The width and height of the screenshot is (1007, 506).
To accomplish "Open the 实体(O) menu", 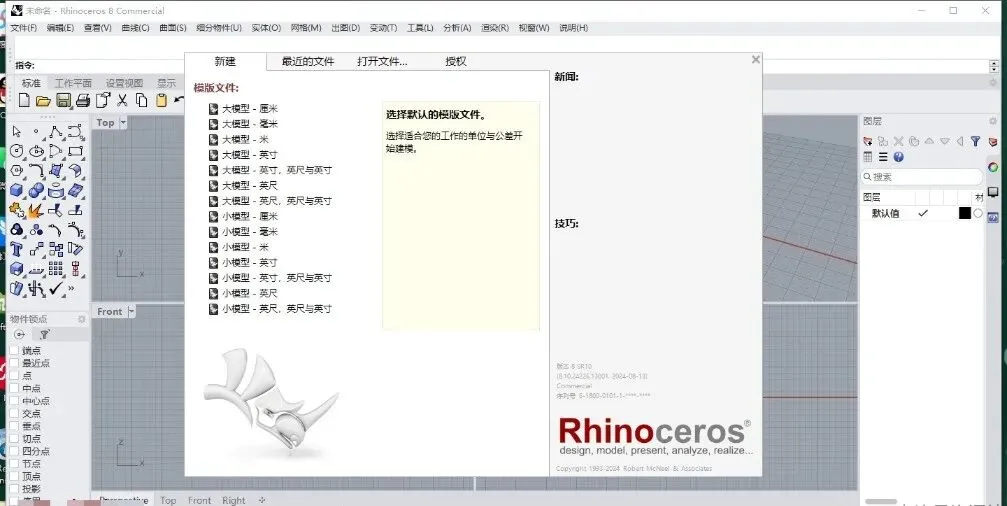I will tap(266, 28).
